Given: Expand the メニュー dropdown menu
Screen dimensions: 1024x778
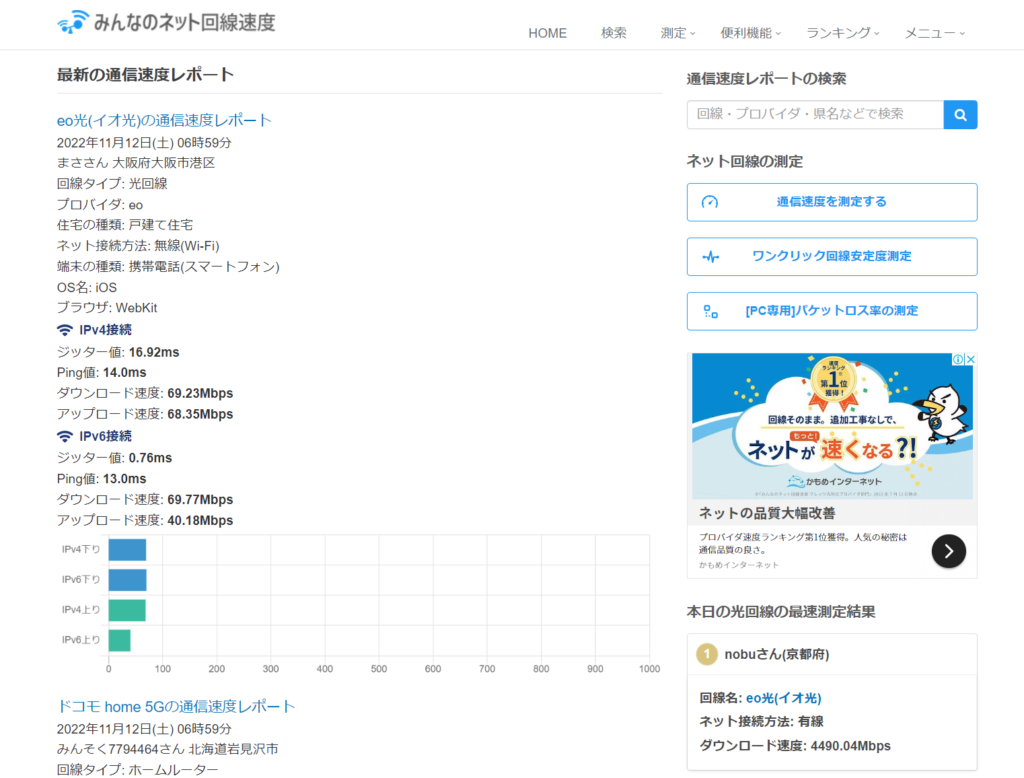Looking at the screenshot, I should click(935, 33).
